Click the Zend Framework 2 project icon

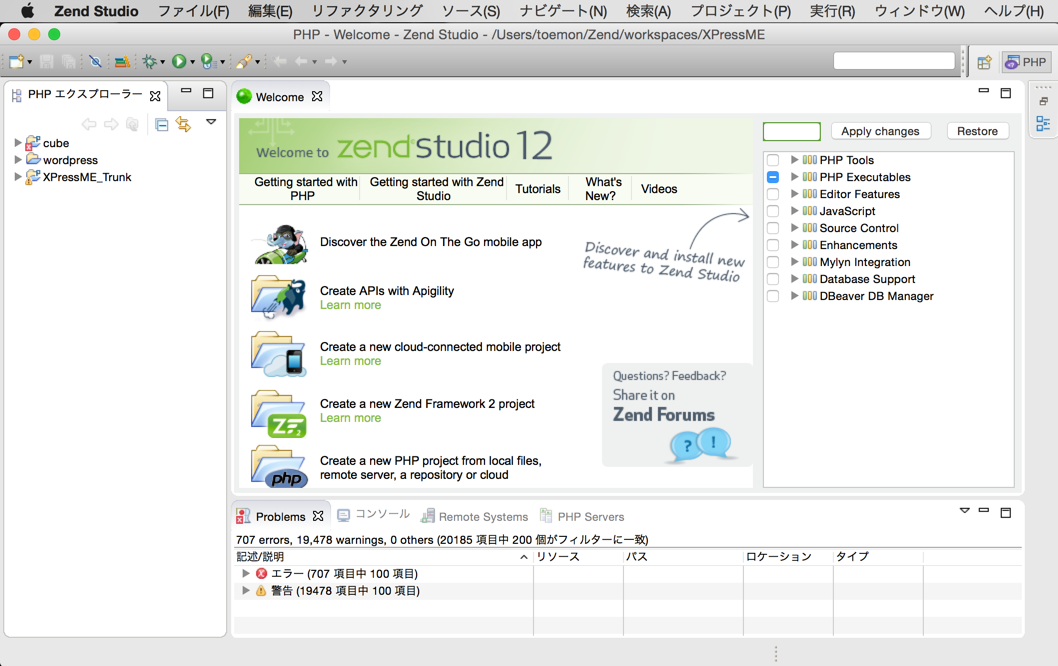(x=279, y=414)
